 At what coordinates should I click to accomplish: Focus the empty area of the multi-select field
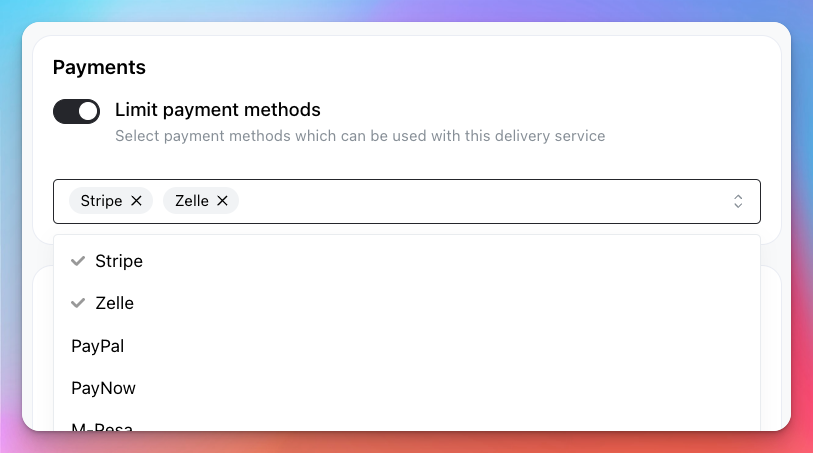click(482, 201)
